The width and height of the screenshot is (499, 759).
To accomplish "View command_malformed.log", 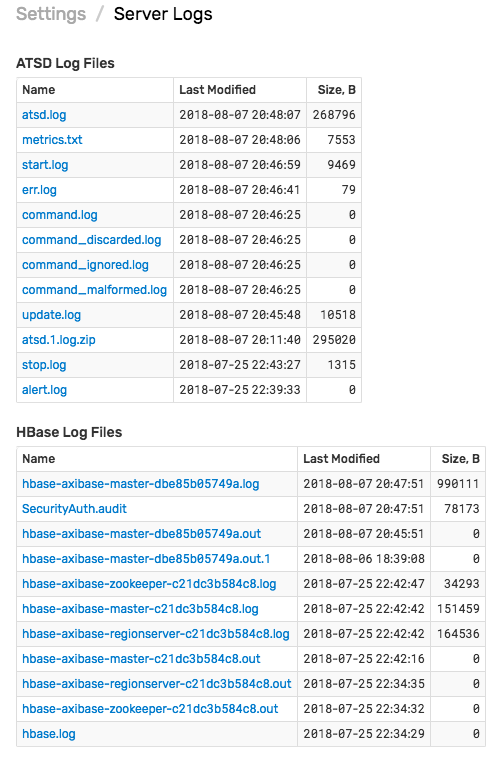I will pyautogui.click(x=94, y=290).
